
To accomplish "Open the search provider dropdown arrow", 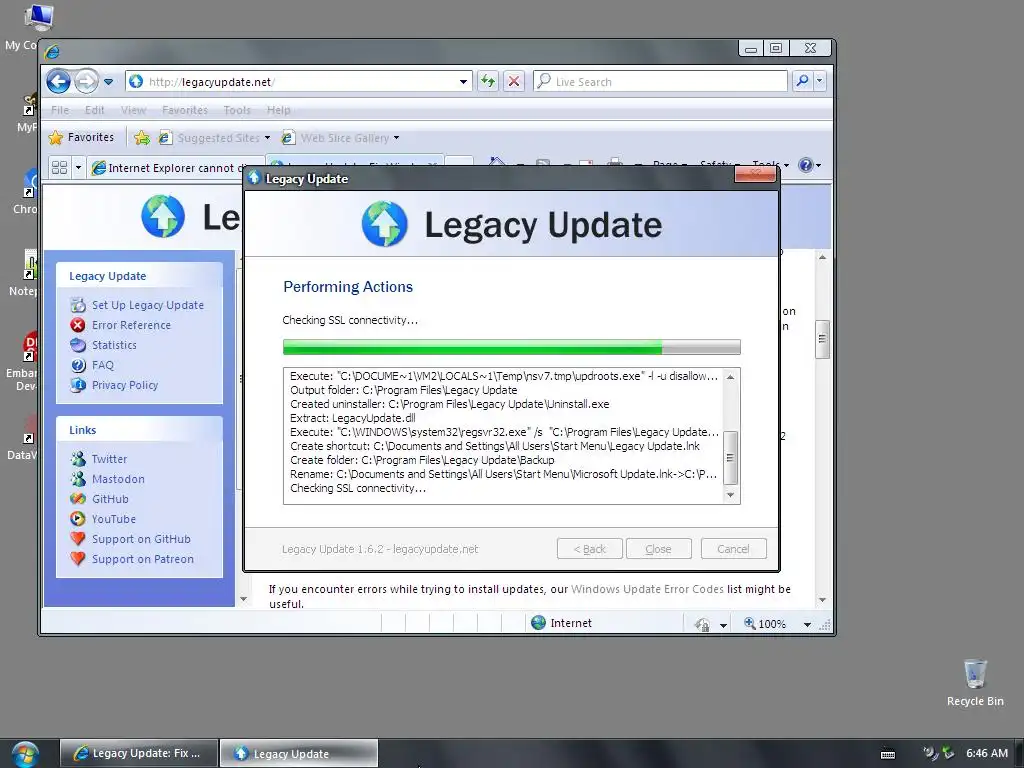I will (820, 81).
